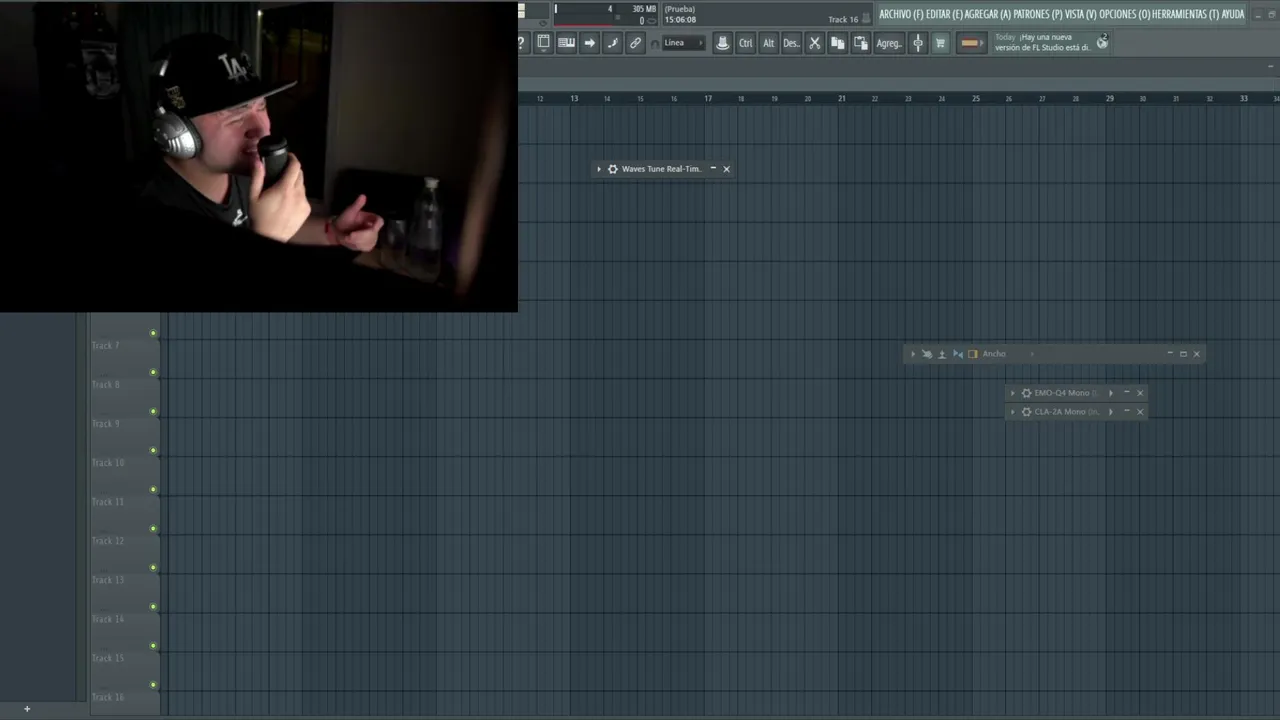Select the Track 7 label

[105, 345]
